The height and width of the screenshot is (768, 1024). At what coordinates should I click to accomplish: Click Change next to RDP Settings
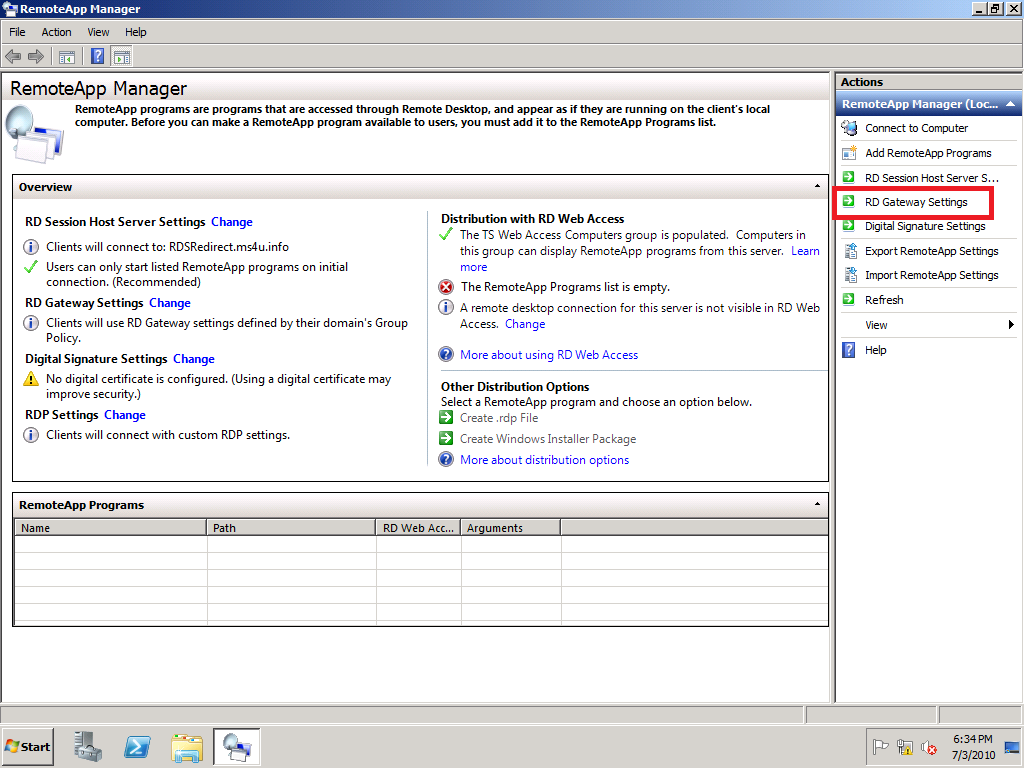click(125, 415)
